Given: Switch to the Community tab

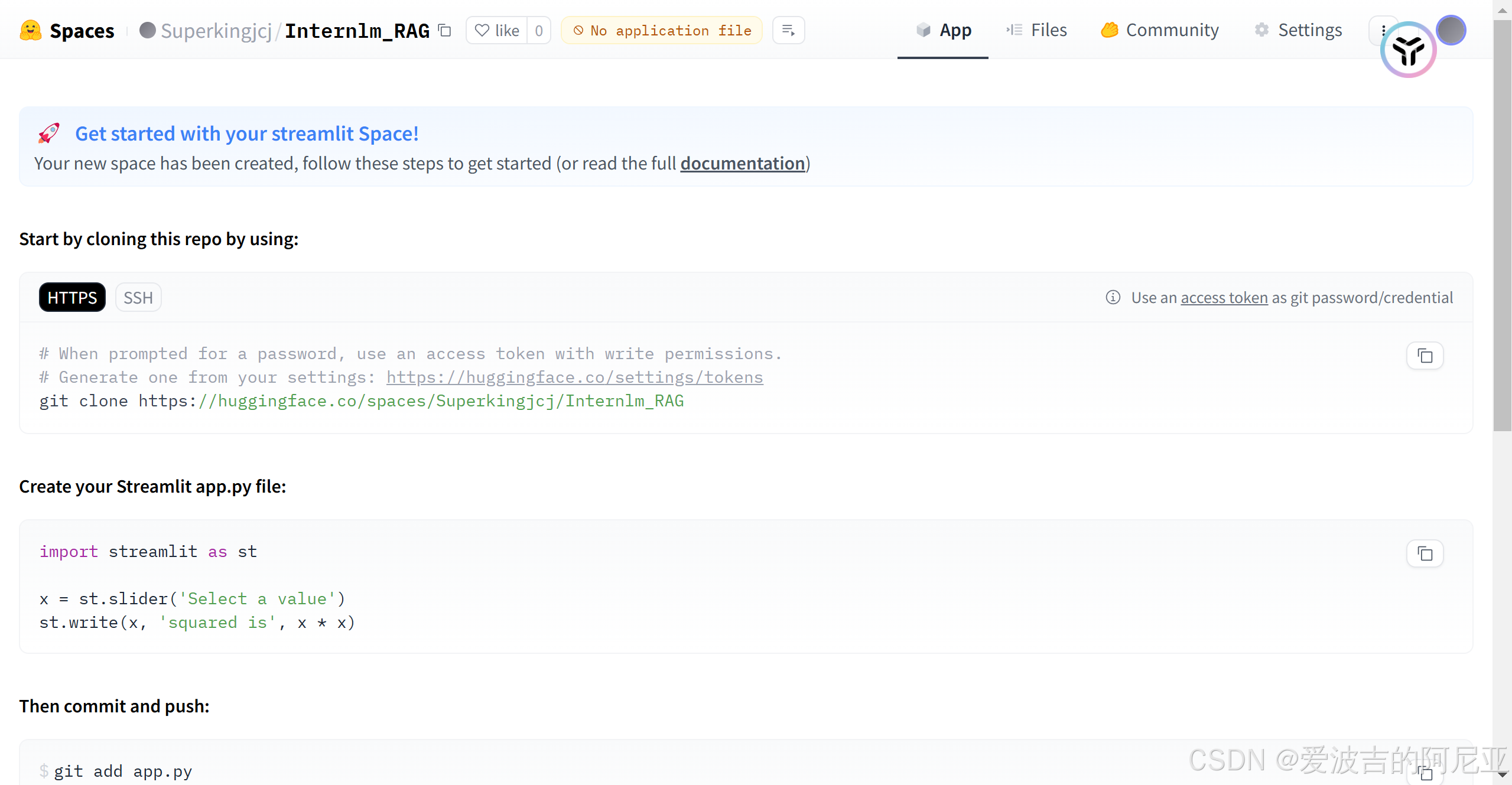Looking at the screenshot, I should coord(1160,30).
